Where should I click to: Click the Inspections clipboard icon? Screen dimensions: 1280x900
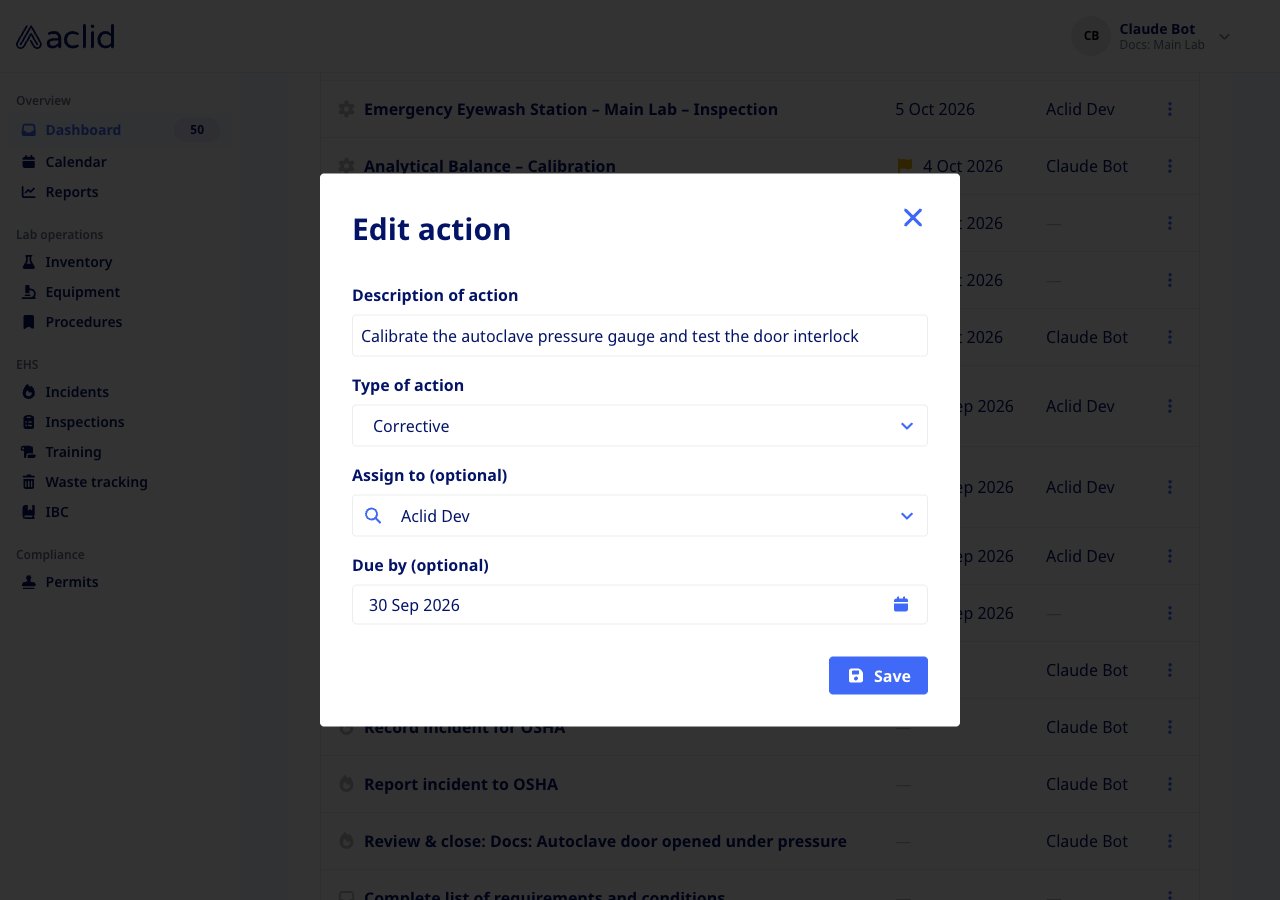tap(28, 422)
